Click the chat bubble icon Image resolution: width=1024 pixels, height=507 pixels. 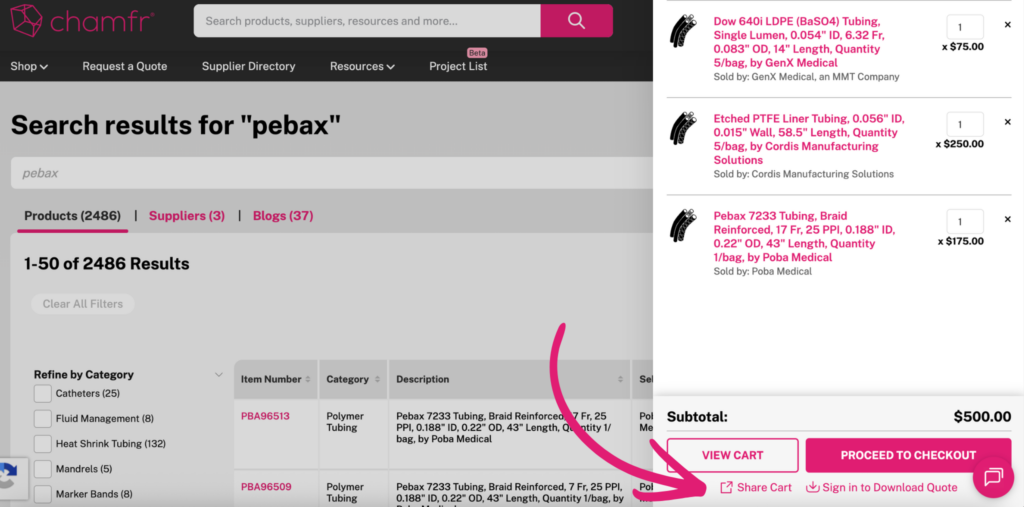(x=993, y=477)
